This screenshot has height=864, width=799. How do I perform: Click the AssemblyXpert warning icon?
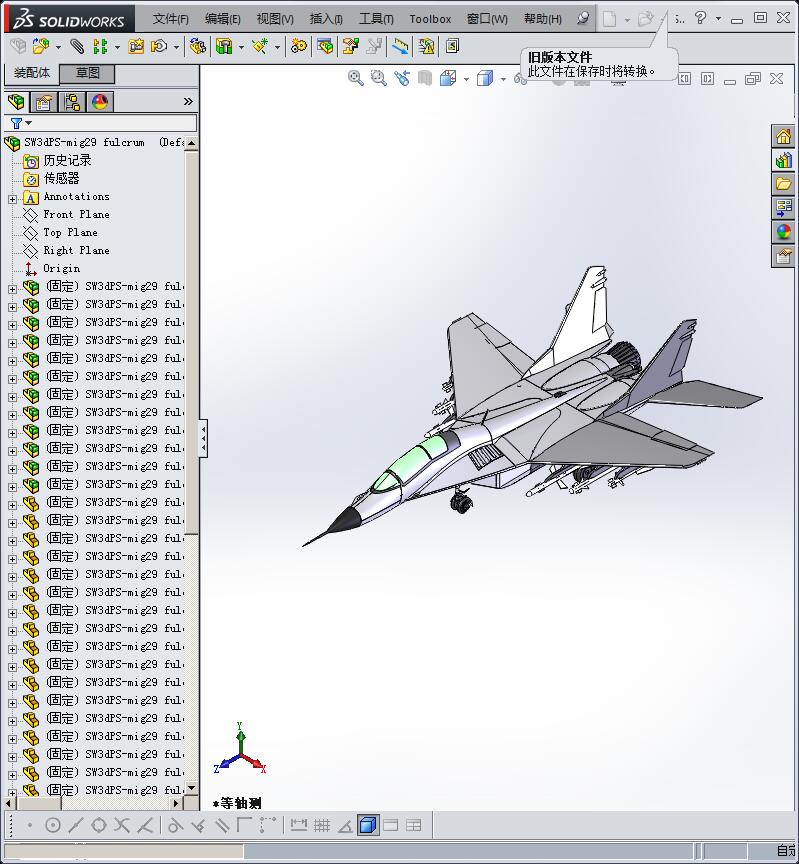pyautogui.click(x=426, y=46)
